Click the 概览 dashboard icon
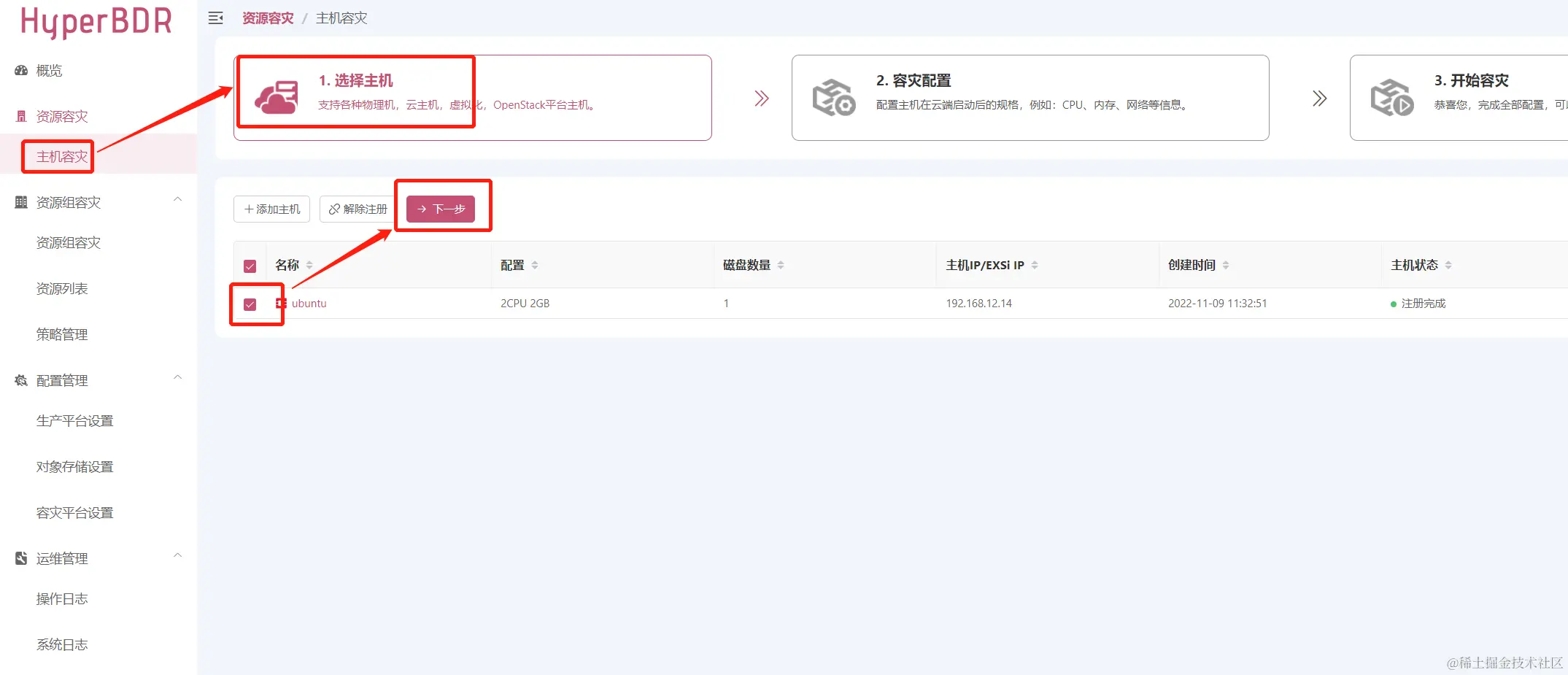Screen dimensions: 1568x675 21,71
